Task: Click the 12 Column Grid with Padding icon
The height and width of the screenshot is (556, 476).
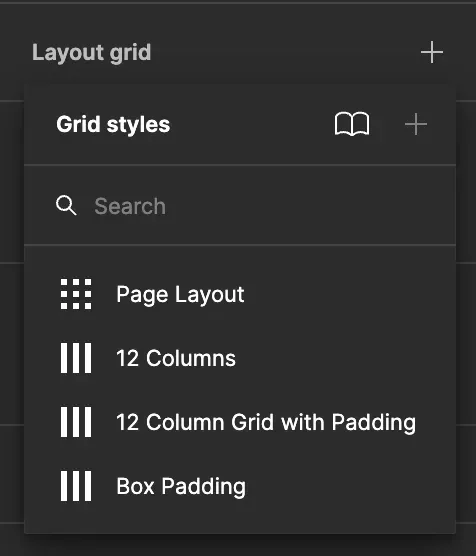Action: click(x=76, y=422)
